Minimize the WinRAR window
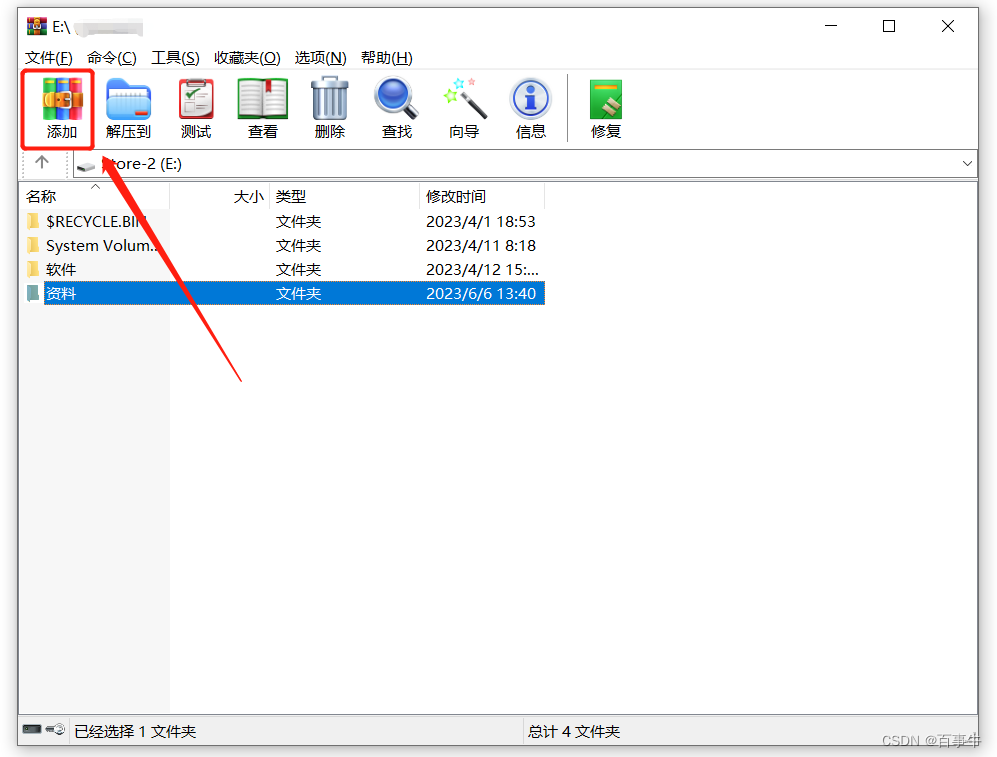Image resolution: width=997 pixels, height=757 pixels. [831, 26]
